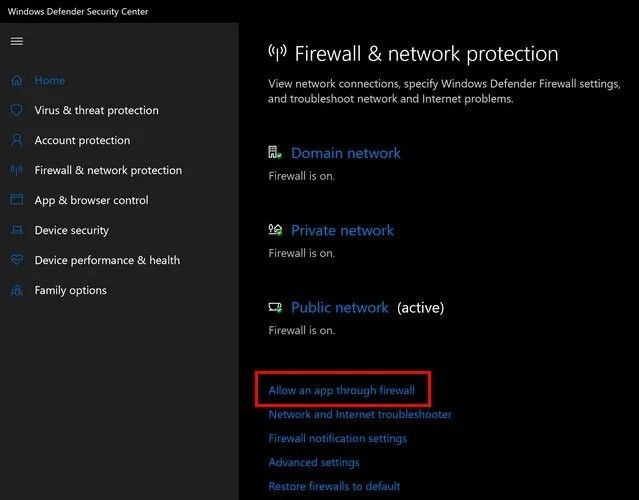This screenshot has width=639, height=500.
Task: Click the Device security laptop icon
Action: tap(17, 230)
